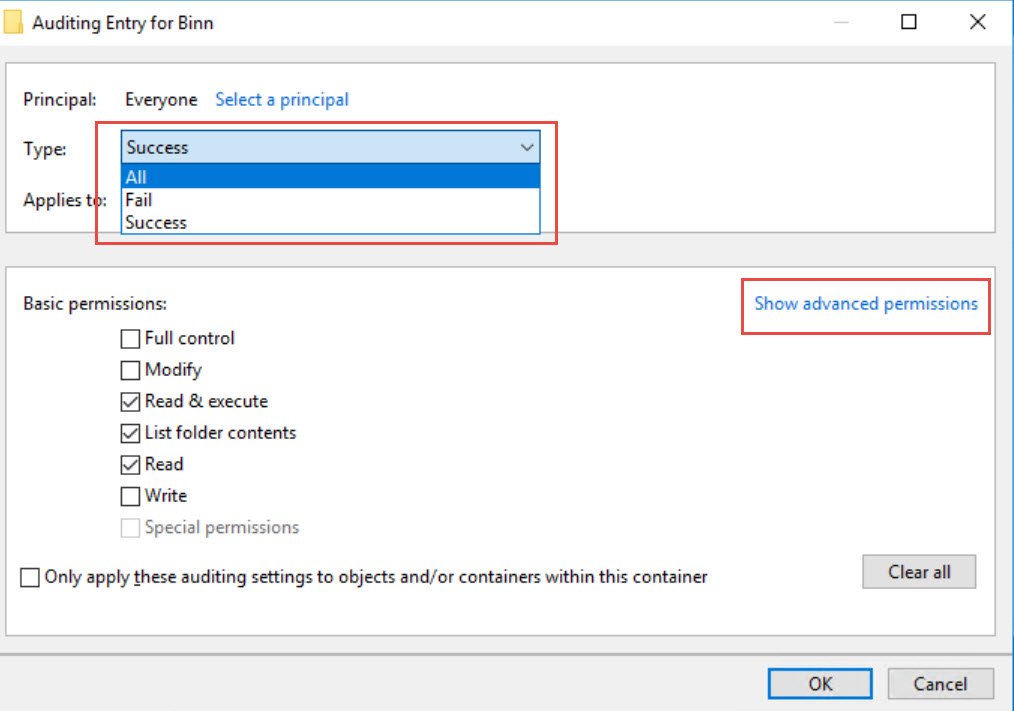Click Show advanced permissions link
The height and width of the screenshot is (711, 1014).
[x=866, y=303]
